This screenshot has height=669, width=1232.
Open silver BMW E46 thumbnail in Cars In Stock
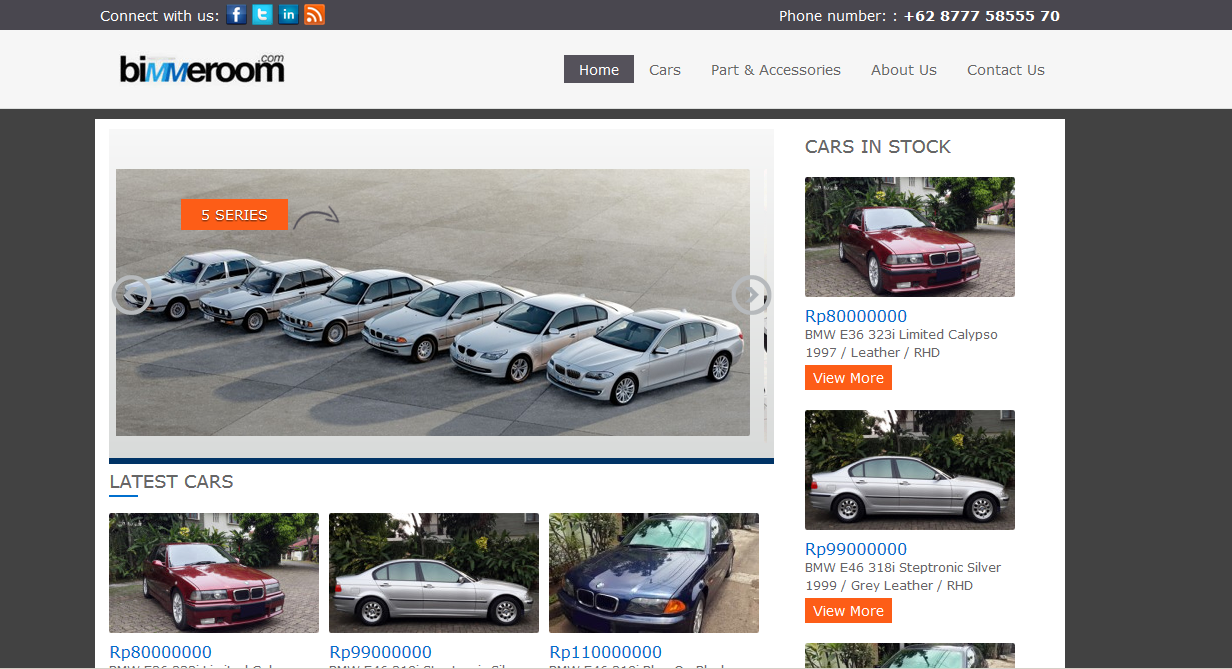[909, 470]
